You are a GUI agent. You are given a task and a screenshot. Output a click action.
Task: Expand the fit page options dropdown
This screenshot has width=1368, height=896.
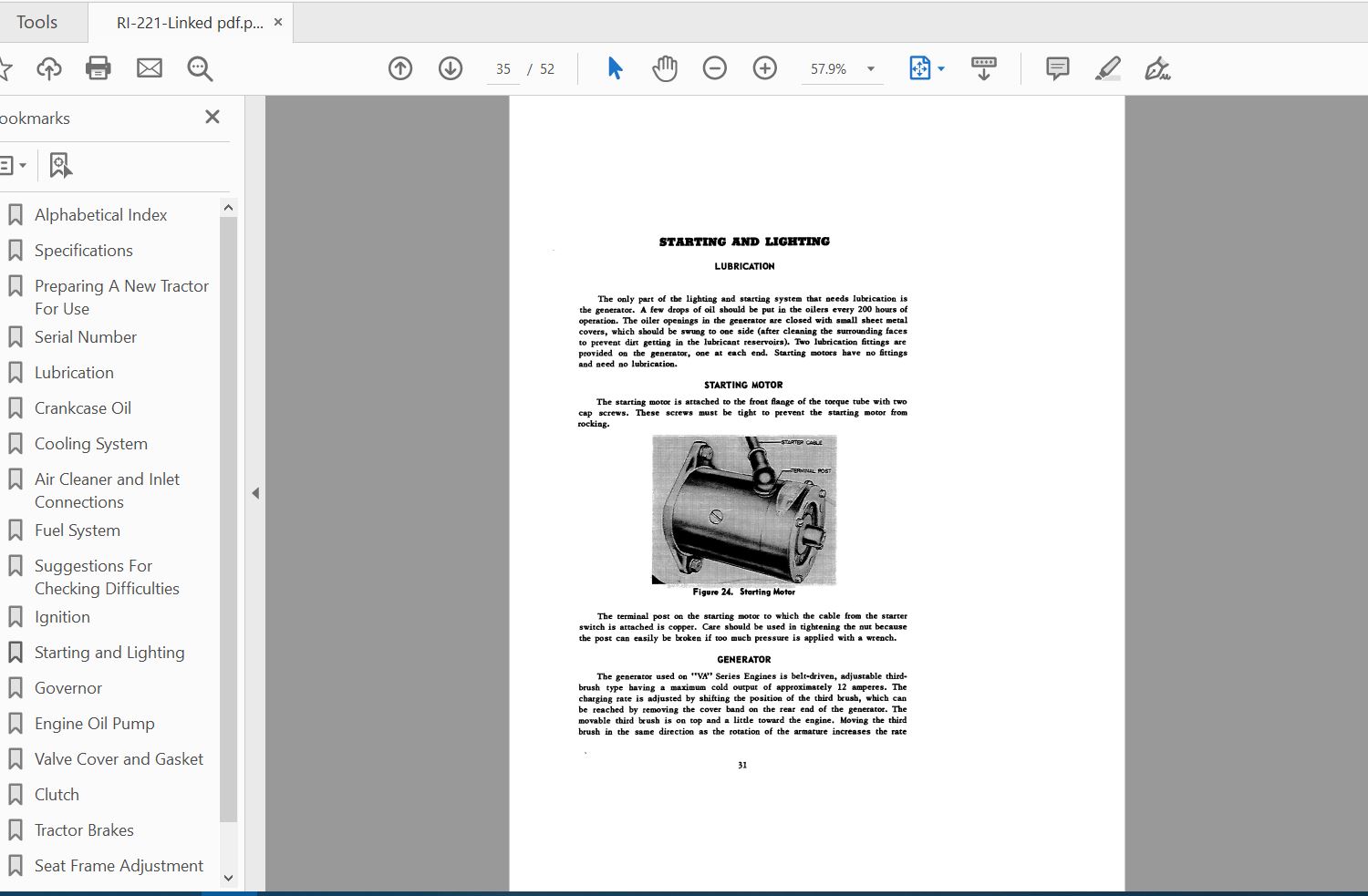click(x=941, y=69)
